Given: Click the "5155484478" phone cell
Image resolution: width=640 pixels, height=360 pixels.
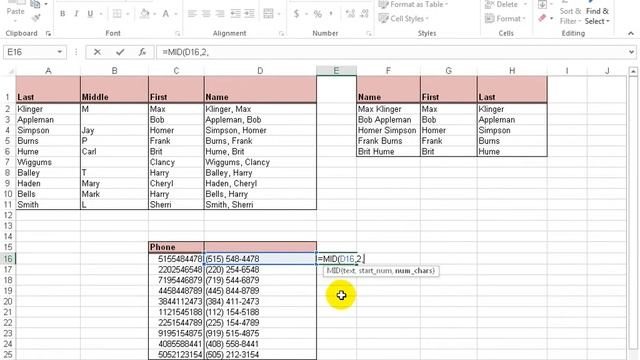Looking at the screenshot, I should [176, 259].
